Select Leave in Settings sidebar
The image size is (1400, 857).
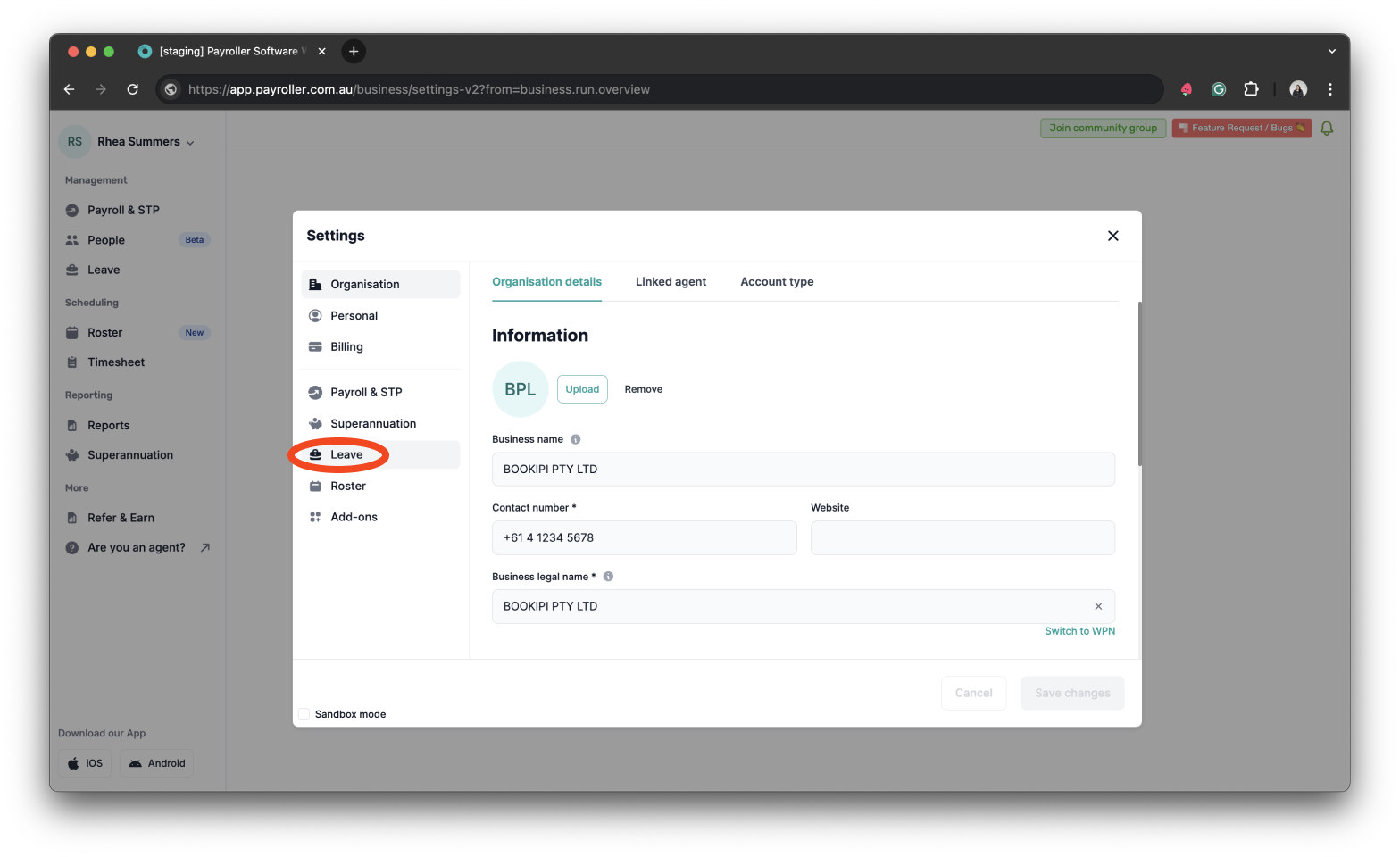point(380,454)
